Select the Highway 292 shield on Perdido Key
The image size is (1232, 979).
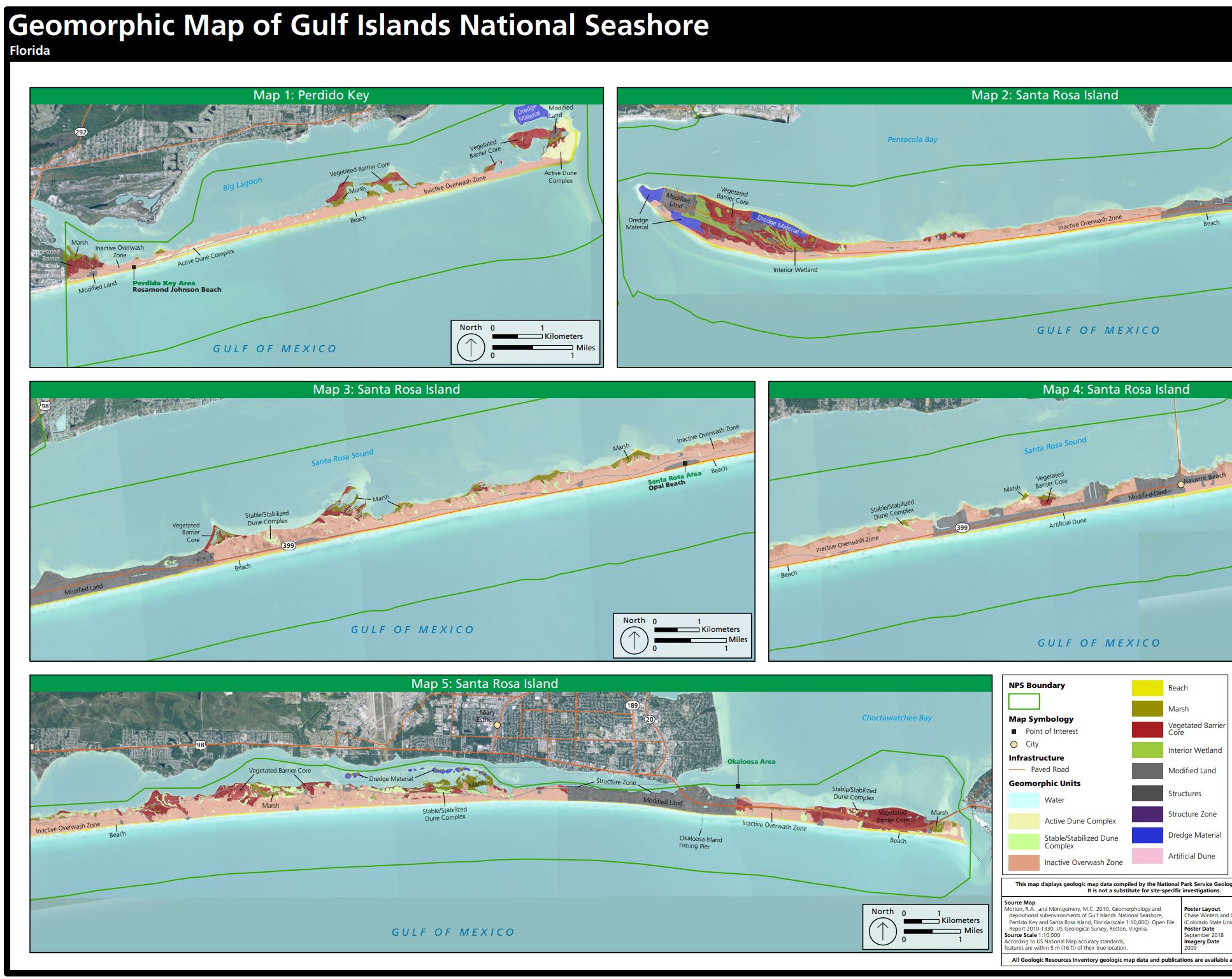coord(80,131)
